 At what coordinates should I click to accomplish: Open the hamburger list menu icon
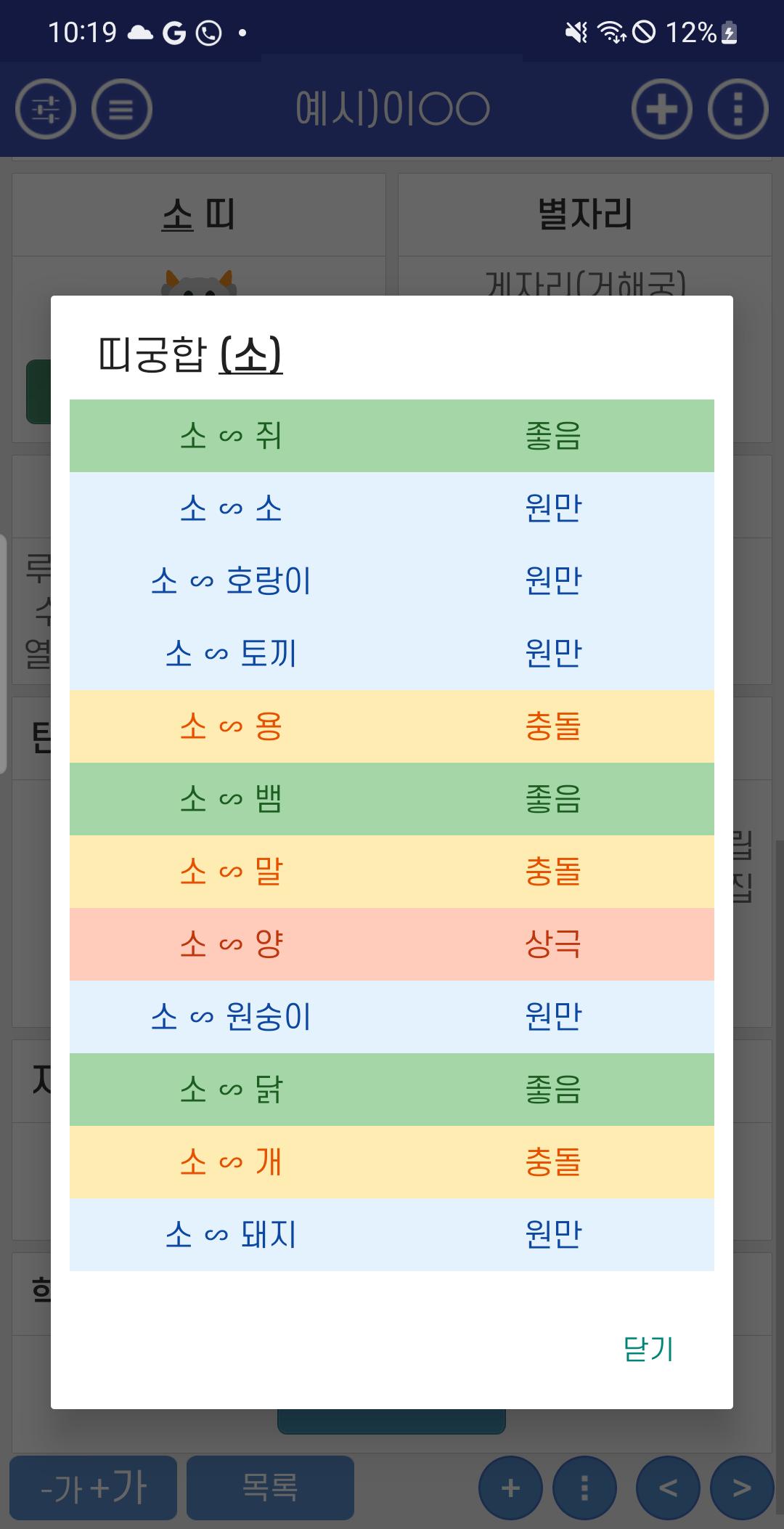pos(121,109)
